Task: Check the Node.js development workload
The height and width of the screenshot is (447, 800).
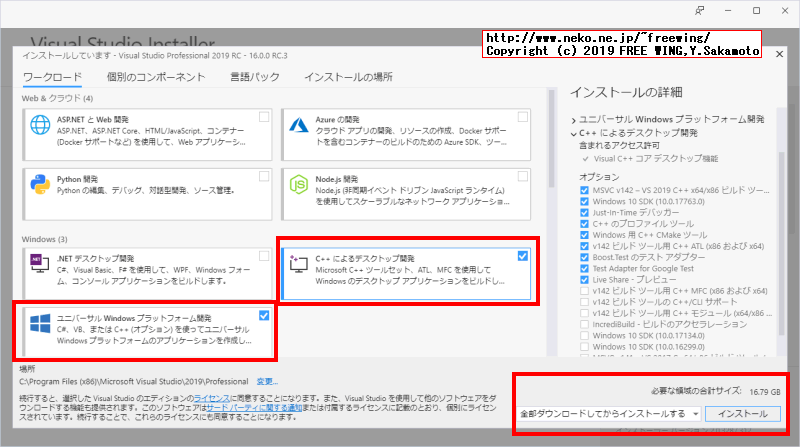Action: tap(522, 177)
